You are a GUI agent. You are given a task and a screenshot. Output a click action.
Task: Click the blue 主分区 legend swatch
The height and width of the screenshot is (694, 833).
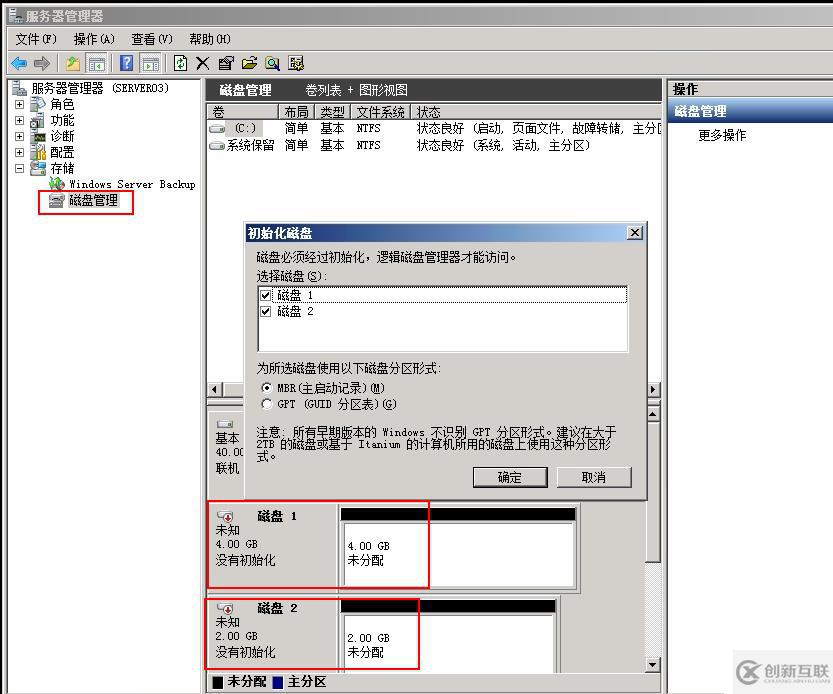coord(278,682)
